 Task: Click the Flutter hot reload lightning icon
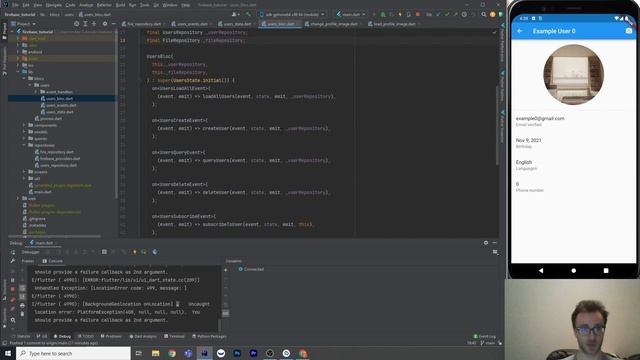click(x=400, y=14)
